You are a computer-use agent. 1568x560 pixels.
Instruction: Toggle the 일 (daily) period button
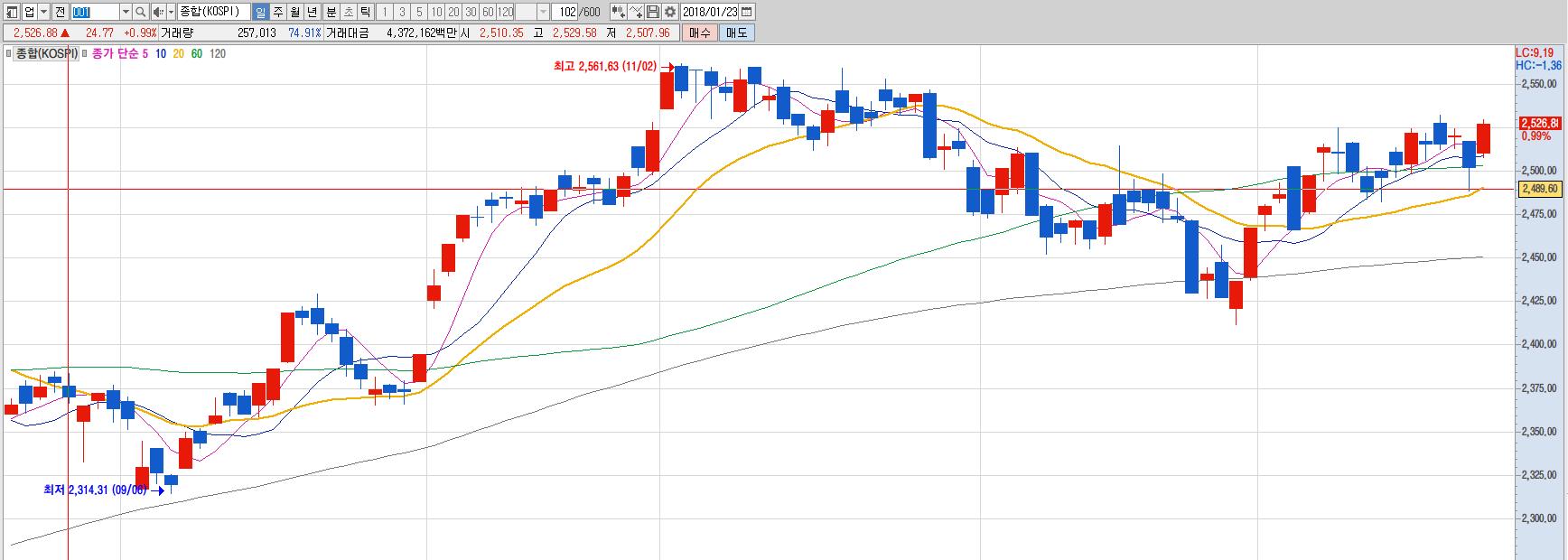260,12
